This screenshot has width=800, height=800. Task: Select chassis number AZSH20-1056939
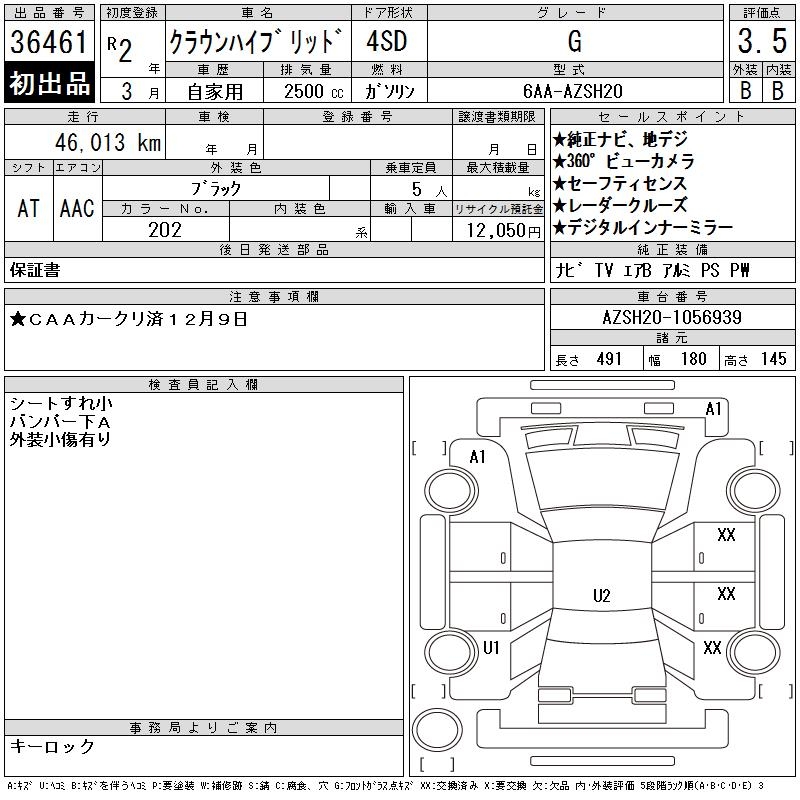pos(672,317)
